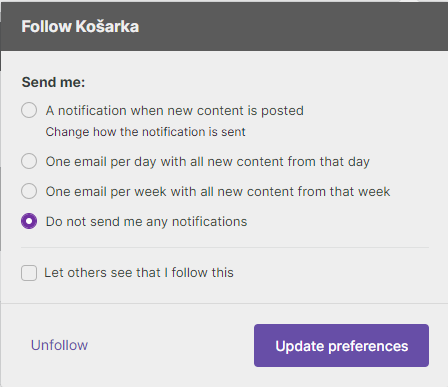Screen dimensions: 448x387
Task: Select the new content notification radio button
Action: coord(29,110)
